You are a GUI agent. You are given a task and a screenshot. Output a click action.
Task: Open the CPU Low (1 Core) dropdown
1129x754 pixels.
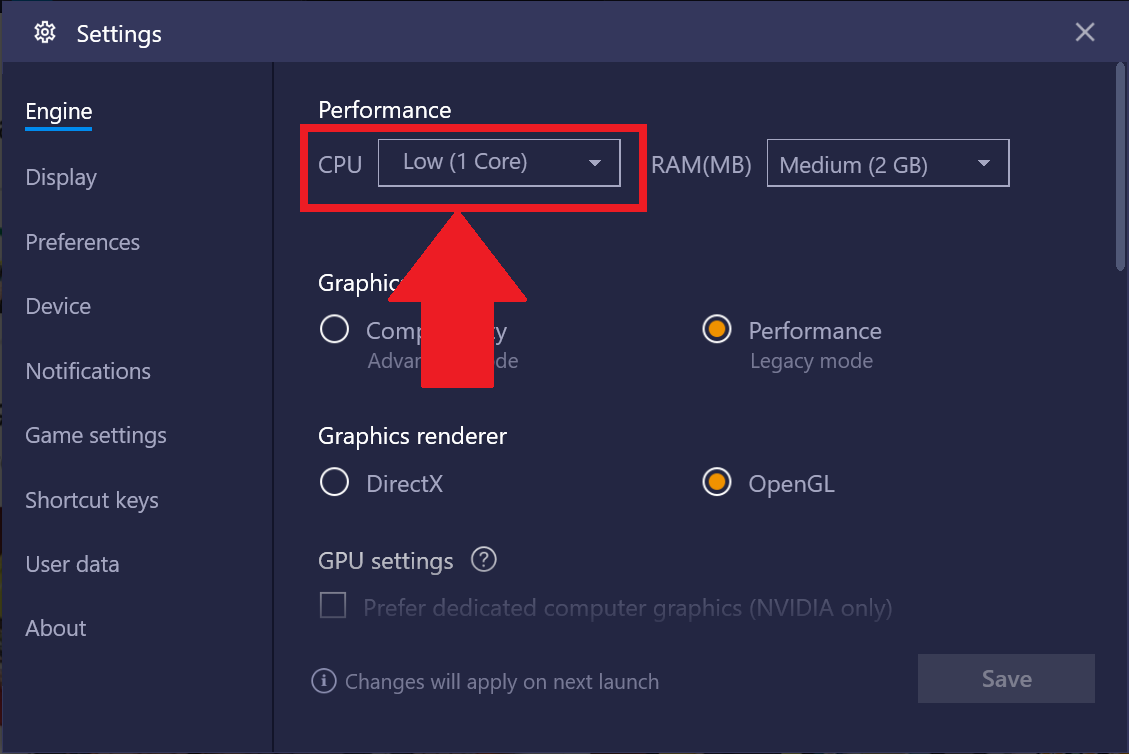coord(499,163)
